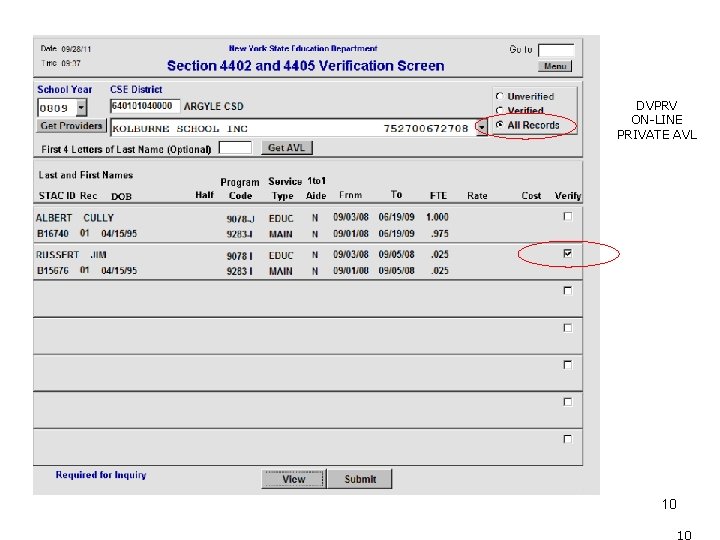Click STAC ID B15676
720x540 pixels.
[52, 270]
